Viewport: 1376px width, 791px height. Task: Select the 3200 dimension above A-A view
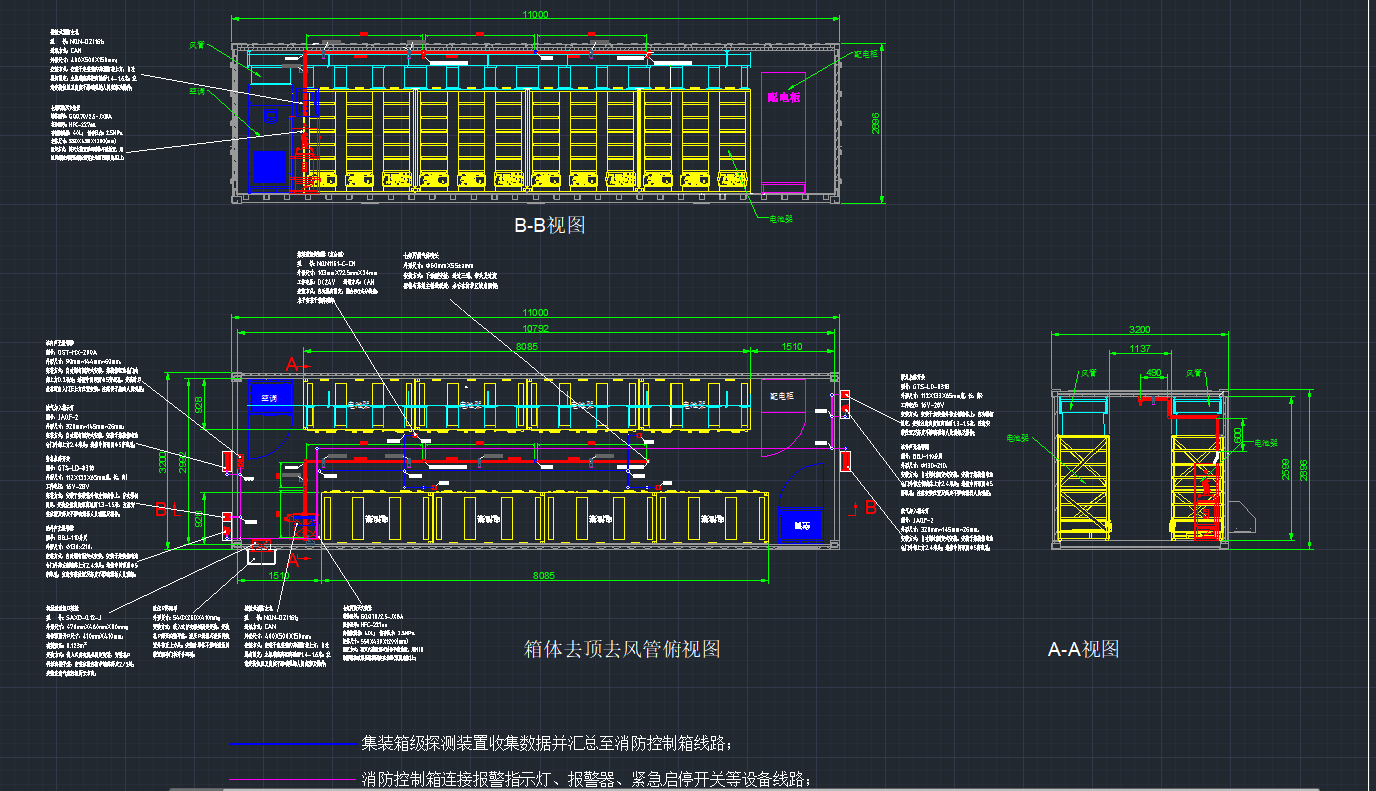1139,329
